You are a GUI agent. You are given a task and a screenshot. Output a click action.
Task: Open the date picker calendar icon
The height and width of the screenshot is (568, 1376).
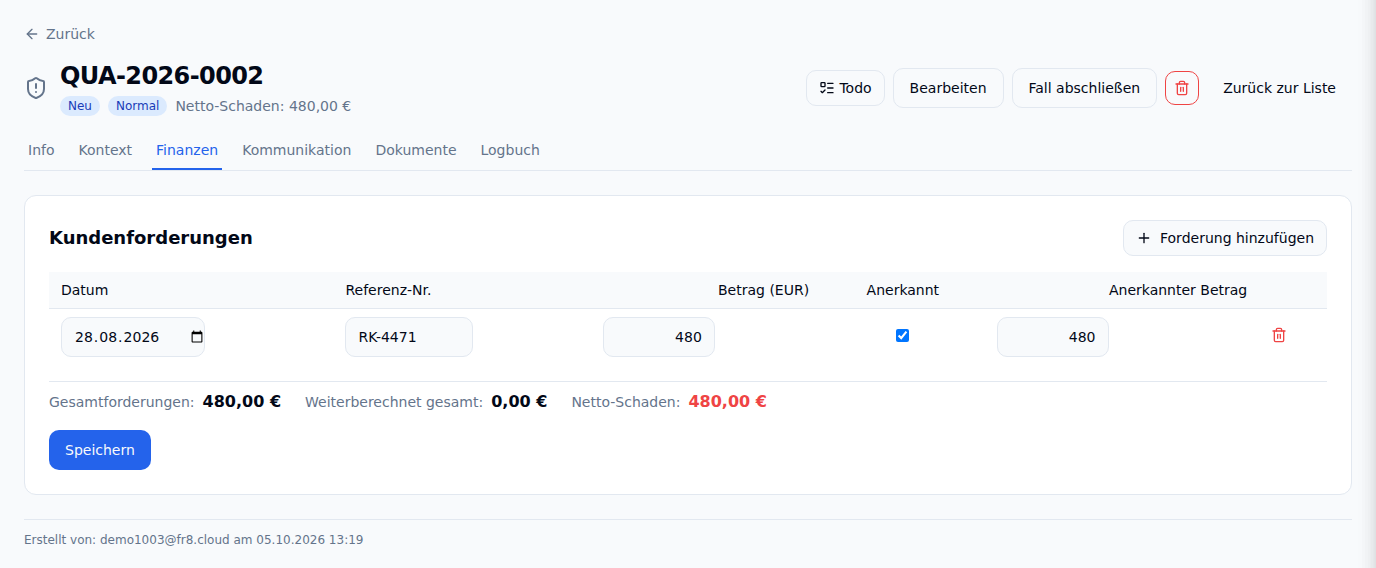[196, 337]
